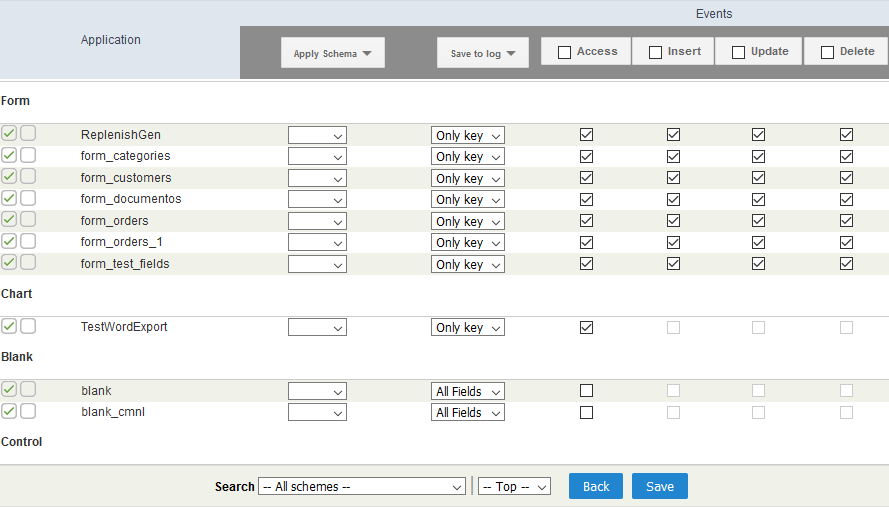Screen dimensions: 889x507
Task: Click uncheck-all icon for form_documentos row
Action: [28, 198]
